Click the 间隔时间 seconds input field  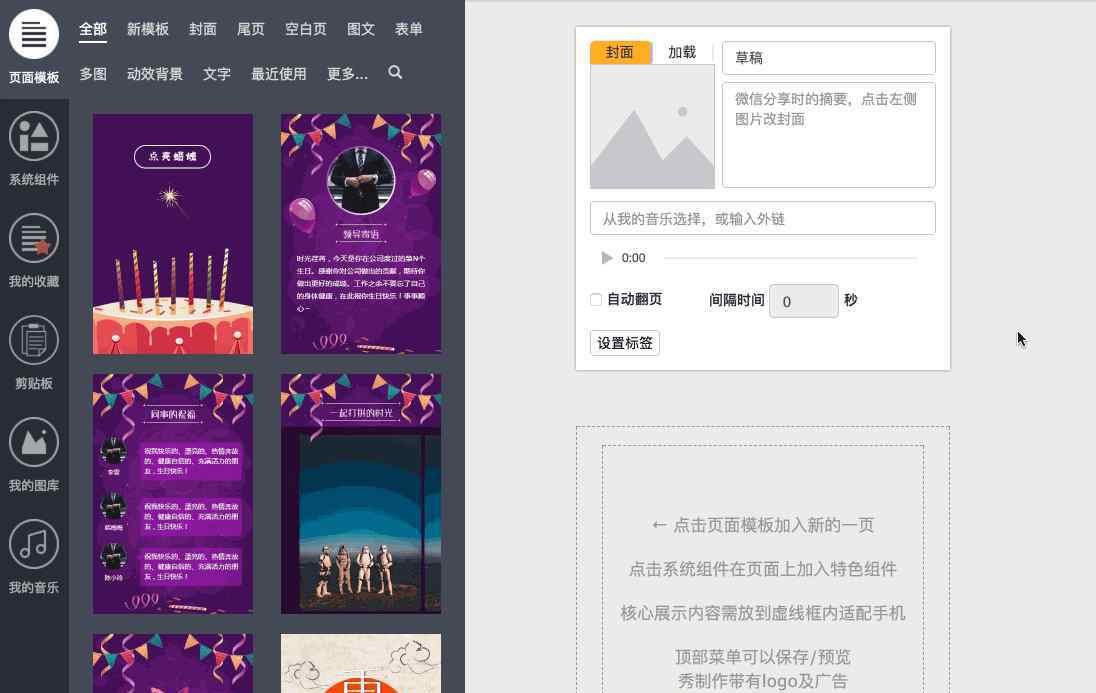[x=804, y=301]
